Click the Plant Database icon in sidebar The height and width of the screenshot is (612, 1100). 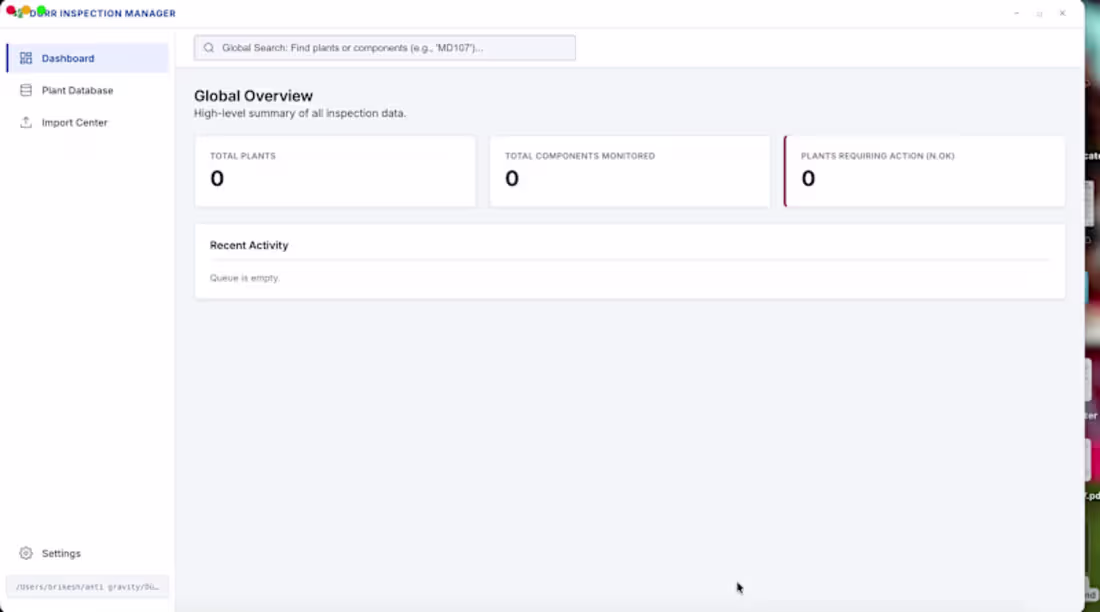coord(26,91)
